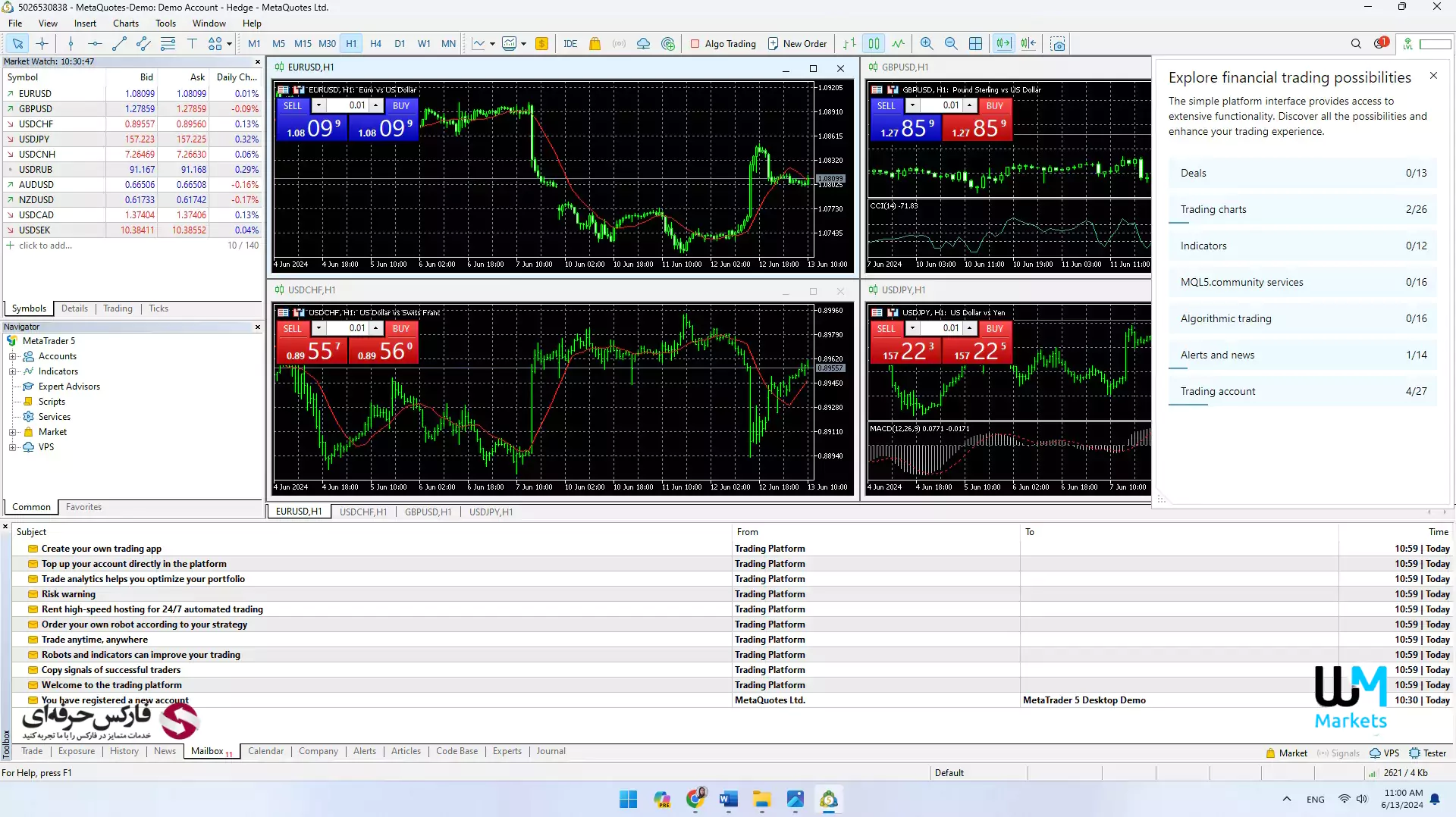Select USDJPY row in Market Watch
Image resolution: width=1456 pixels, height=817 pixels.
click(x=132, y=139)
